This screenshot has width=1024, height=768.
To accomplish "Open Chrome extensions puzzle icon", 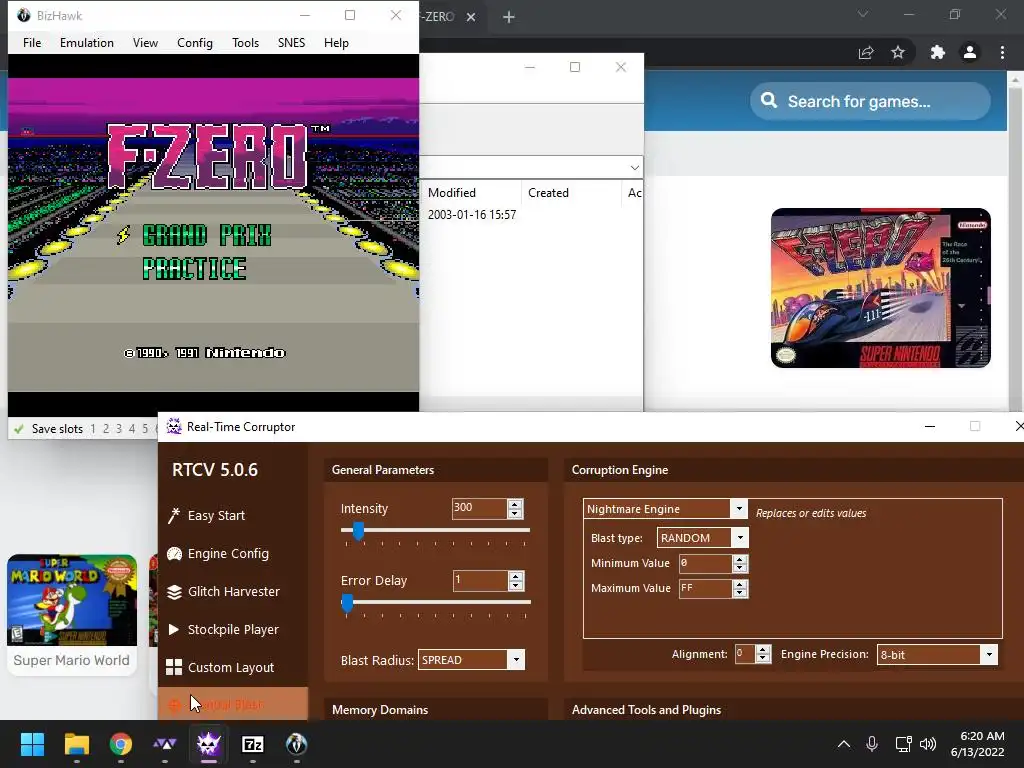I will point(938,52).
